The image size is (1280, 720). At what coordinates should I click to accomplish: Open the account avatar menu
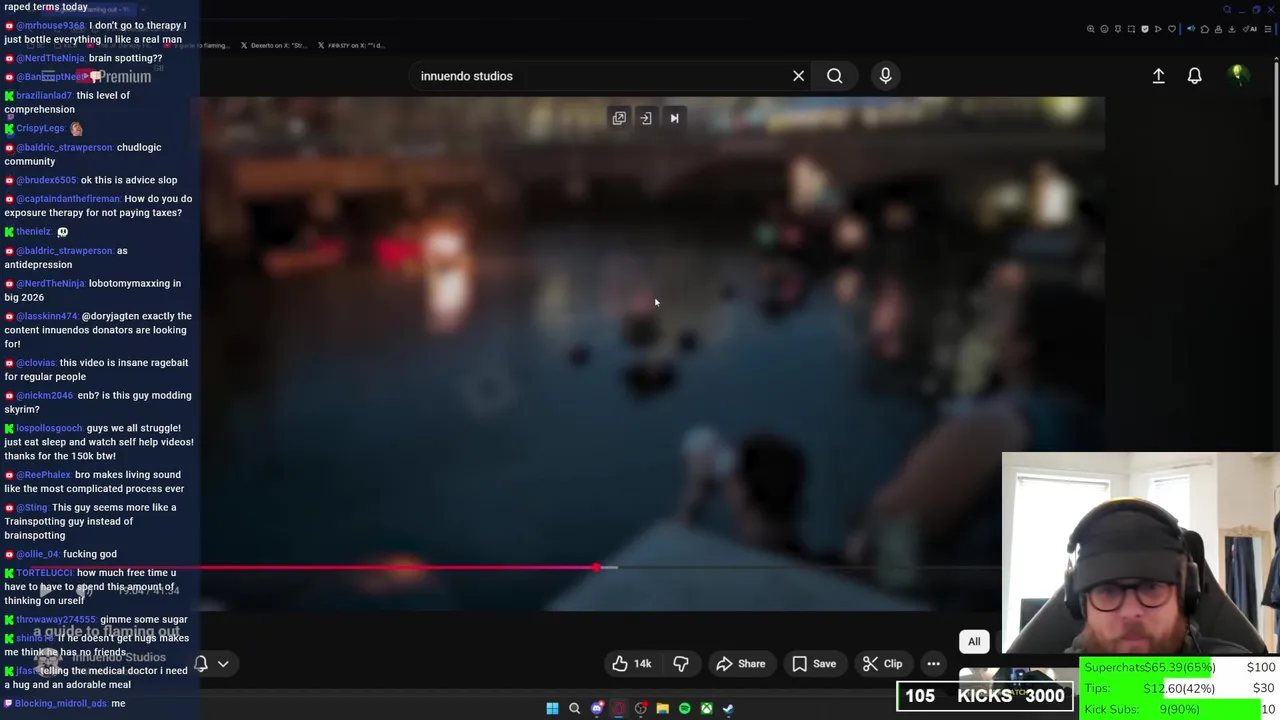click(x=1237, y=74)
